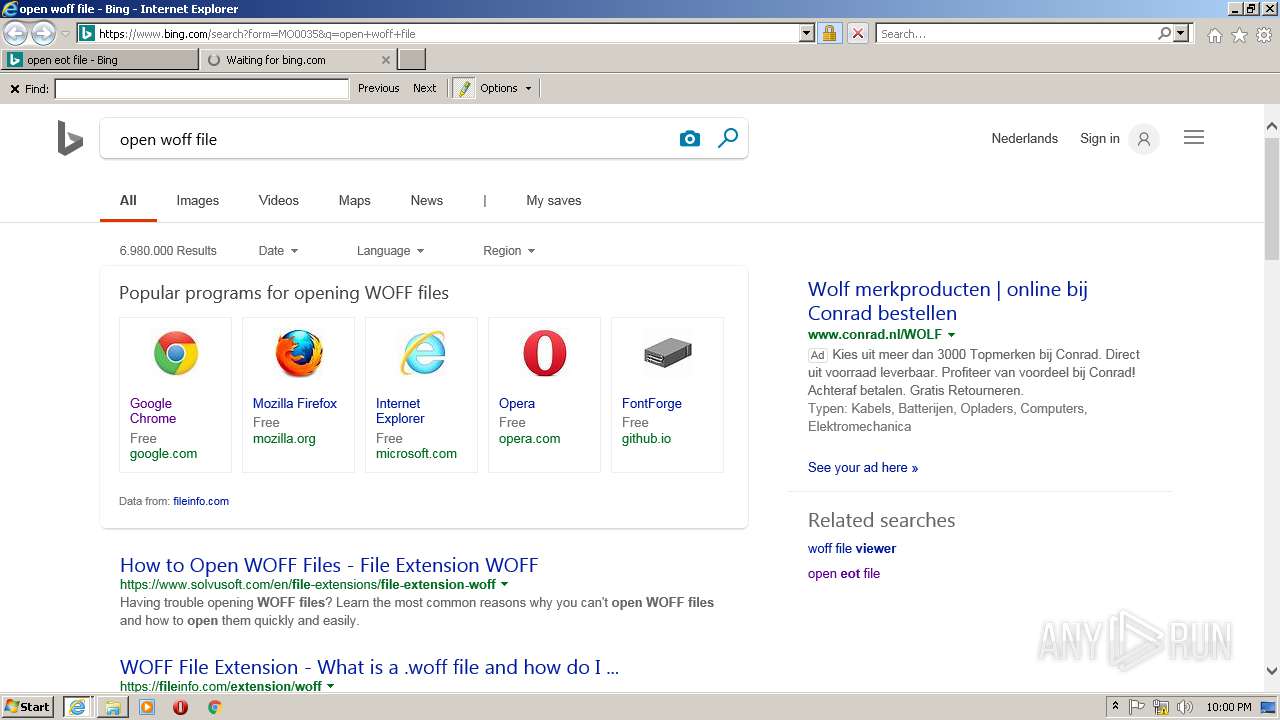This screenshot has height=720, width=1280.
Task: Click the Sign in link
Action: [x=1100, y=139]
